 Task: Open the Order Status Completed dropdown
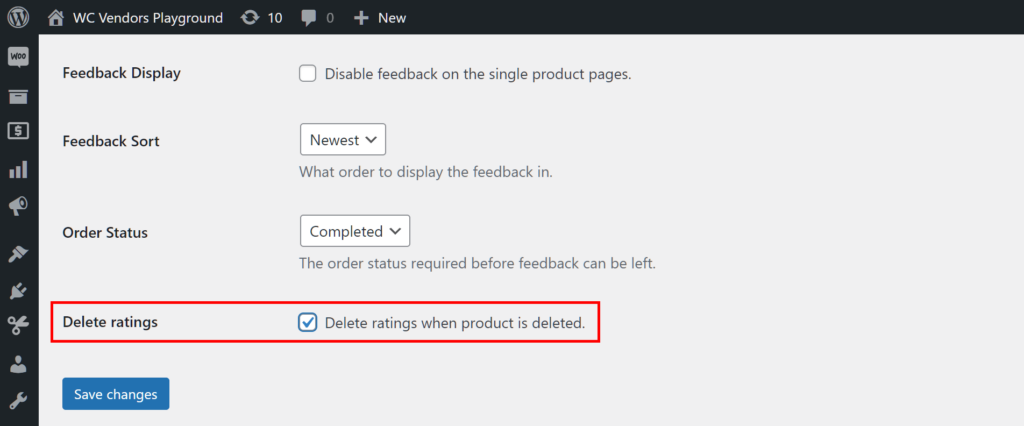tap(355, 231)
